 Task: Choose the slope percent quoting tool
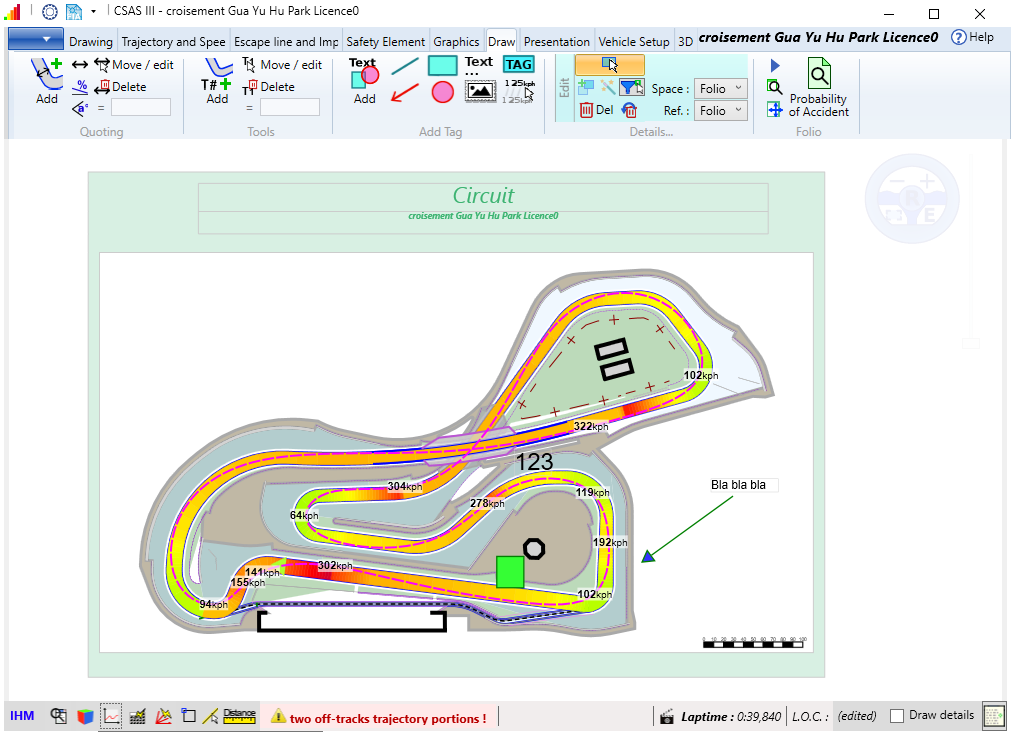click(x=80, y=86)
